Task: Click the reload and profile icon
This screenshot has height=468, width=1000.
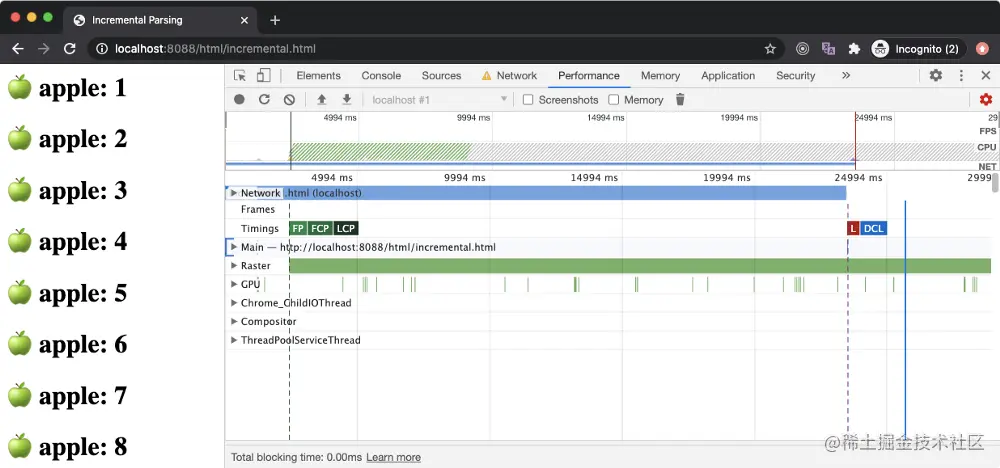Action: click(264, 99)
